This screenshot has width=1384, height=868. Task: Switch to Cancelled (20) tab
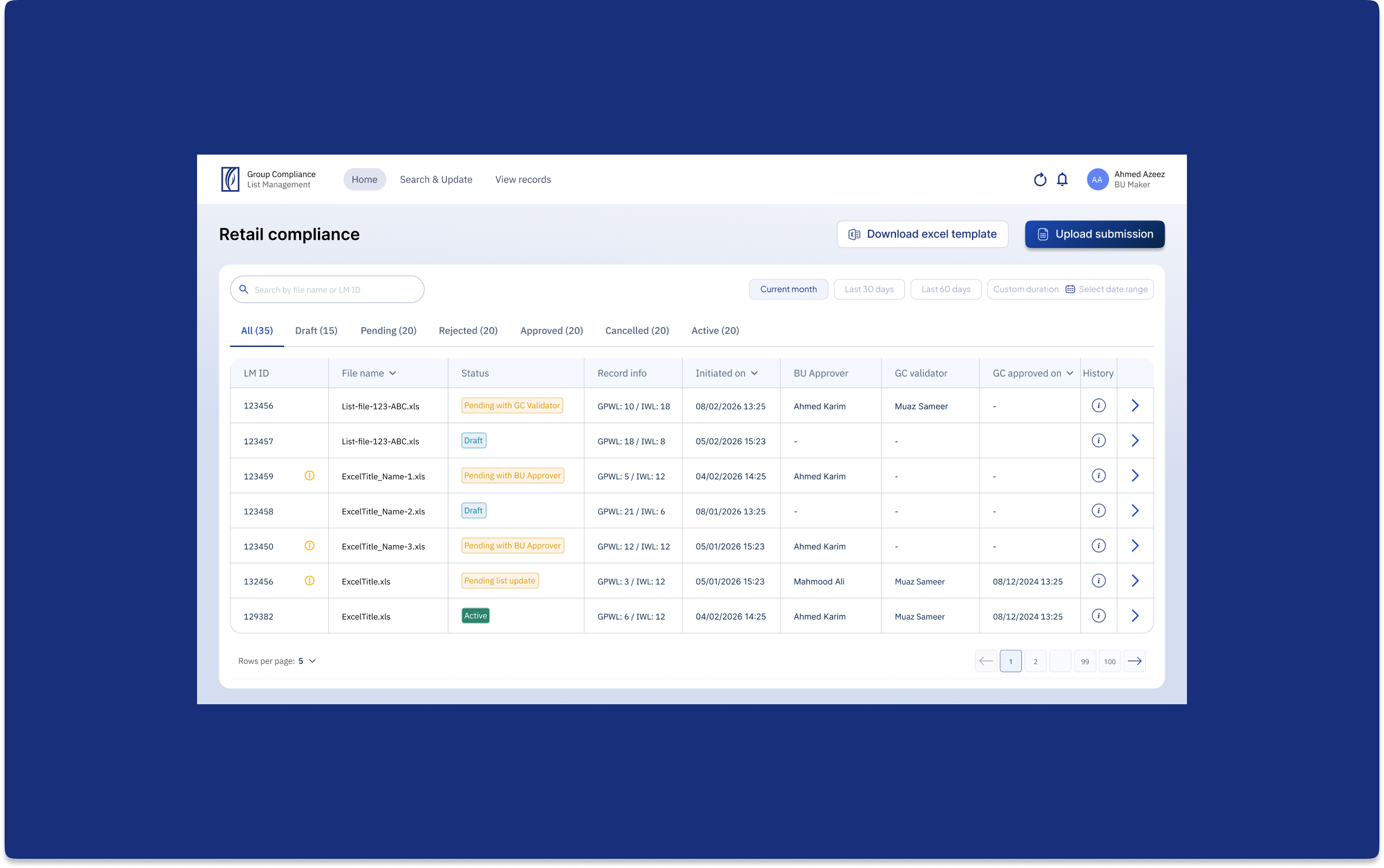pyautogui.click(x=637, y=331)
